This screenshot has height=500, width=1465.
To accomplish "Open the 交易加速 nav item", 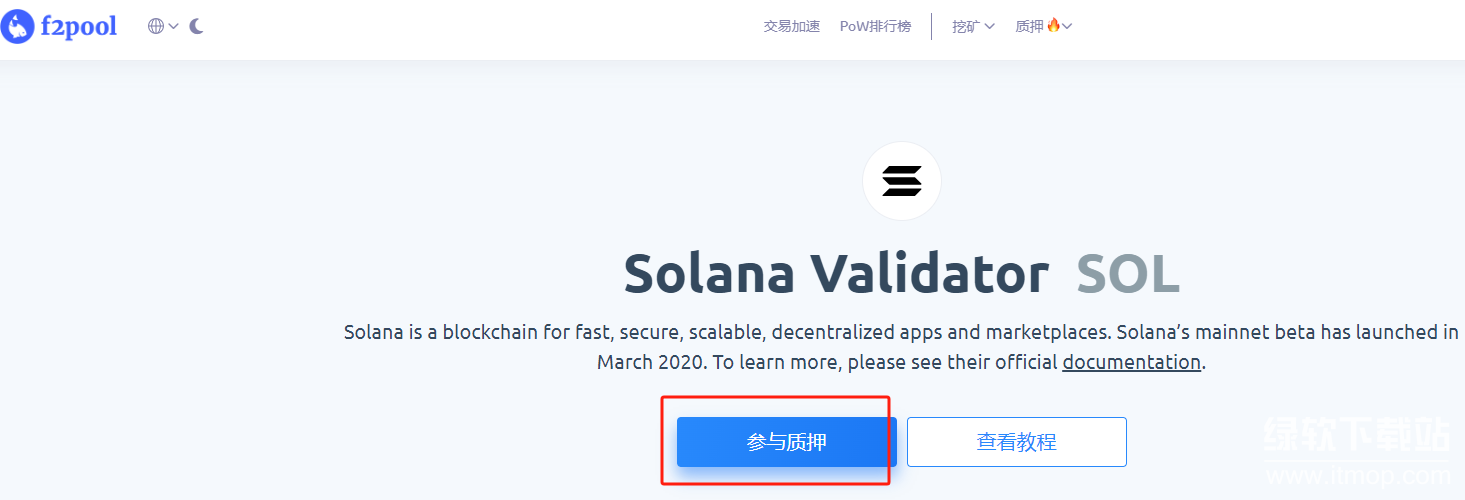I will 792,26.
